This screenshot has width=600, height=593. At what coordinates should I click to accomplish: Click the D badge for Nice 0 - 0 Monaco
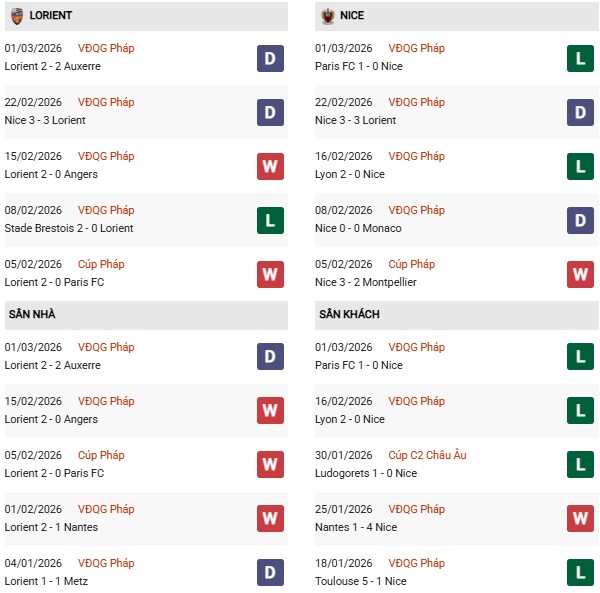pos(580,220)
